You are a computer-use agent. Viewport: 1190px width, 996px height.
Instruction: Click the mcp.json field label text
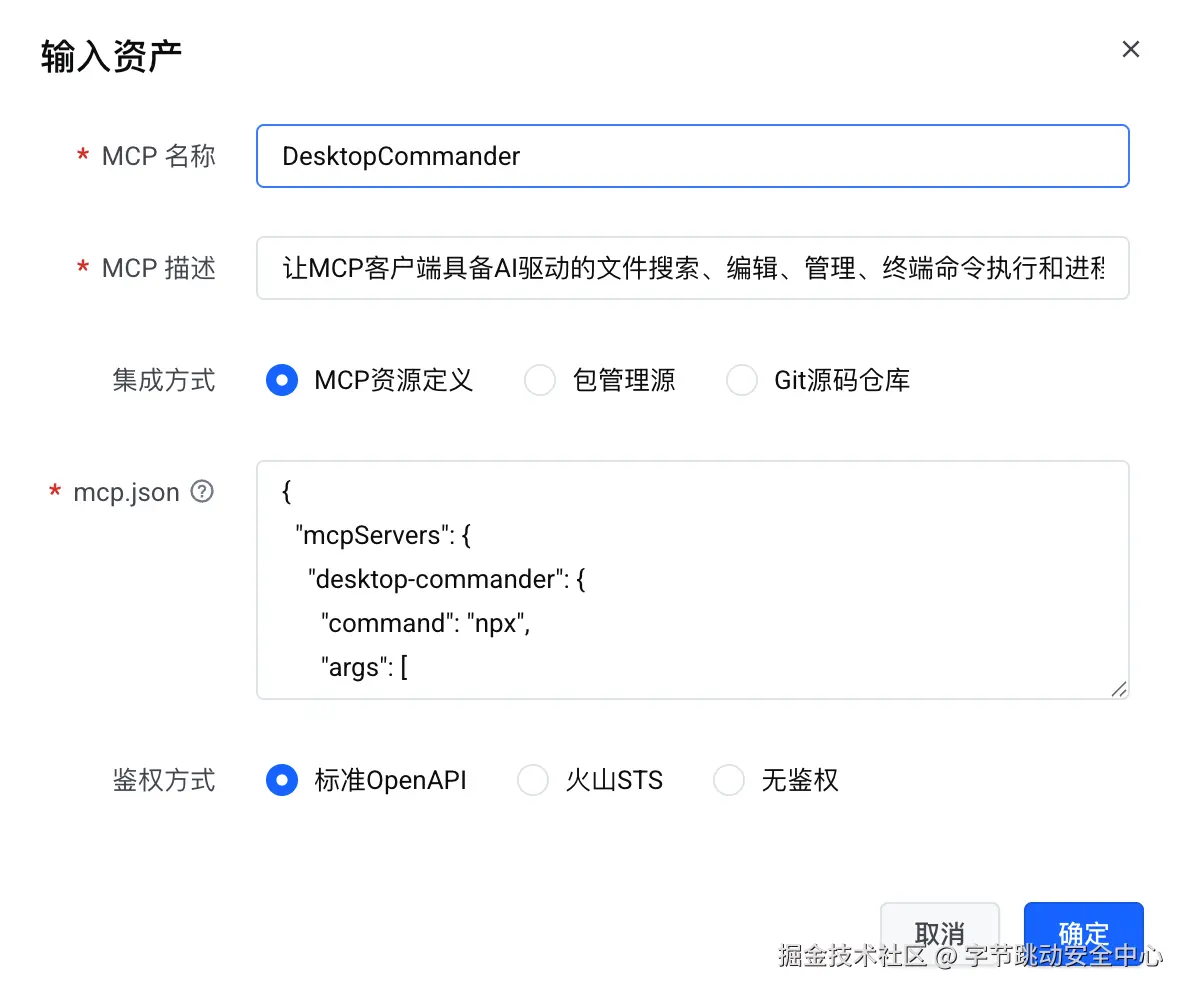pyautogui.click(x=126, y=492)
